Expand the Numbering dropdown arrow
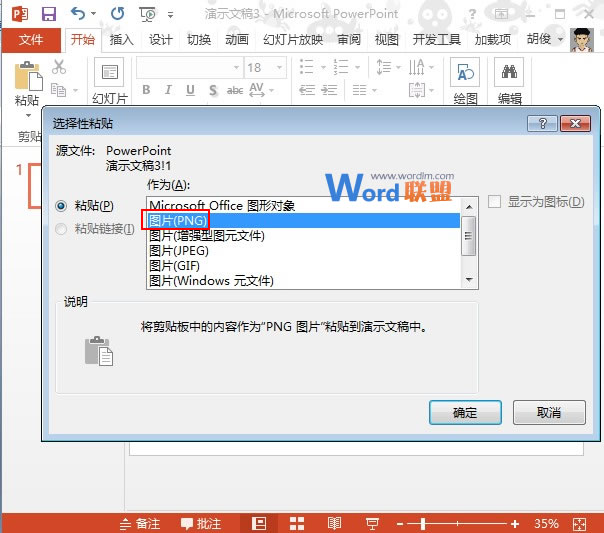This screenshot has width=604, height=533. [357, 67]
